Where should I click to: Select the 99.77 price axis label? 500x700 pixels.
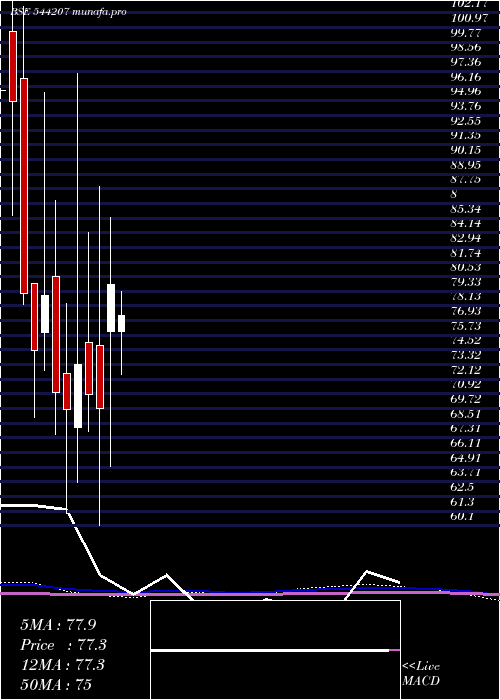click(466, 33)
